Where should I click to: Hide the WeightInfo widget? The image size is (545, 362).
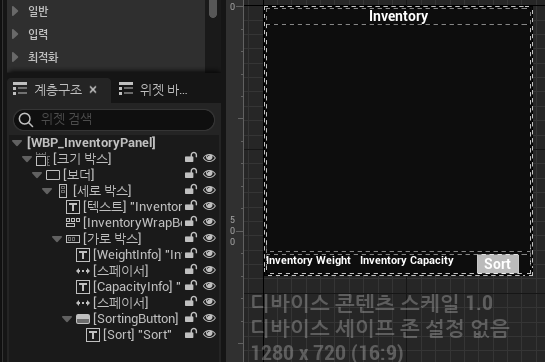click(x=209, y=254)
